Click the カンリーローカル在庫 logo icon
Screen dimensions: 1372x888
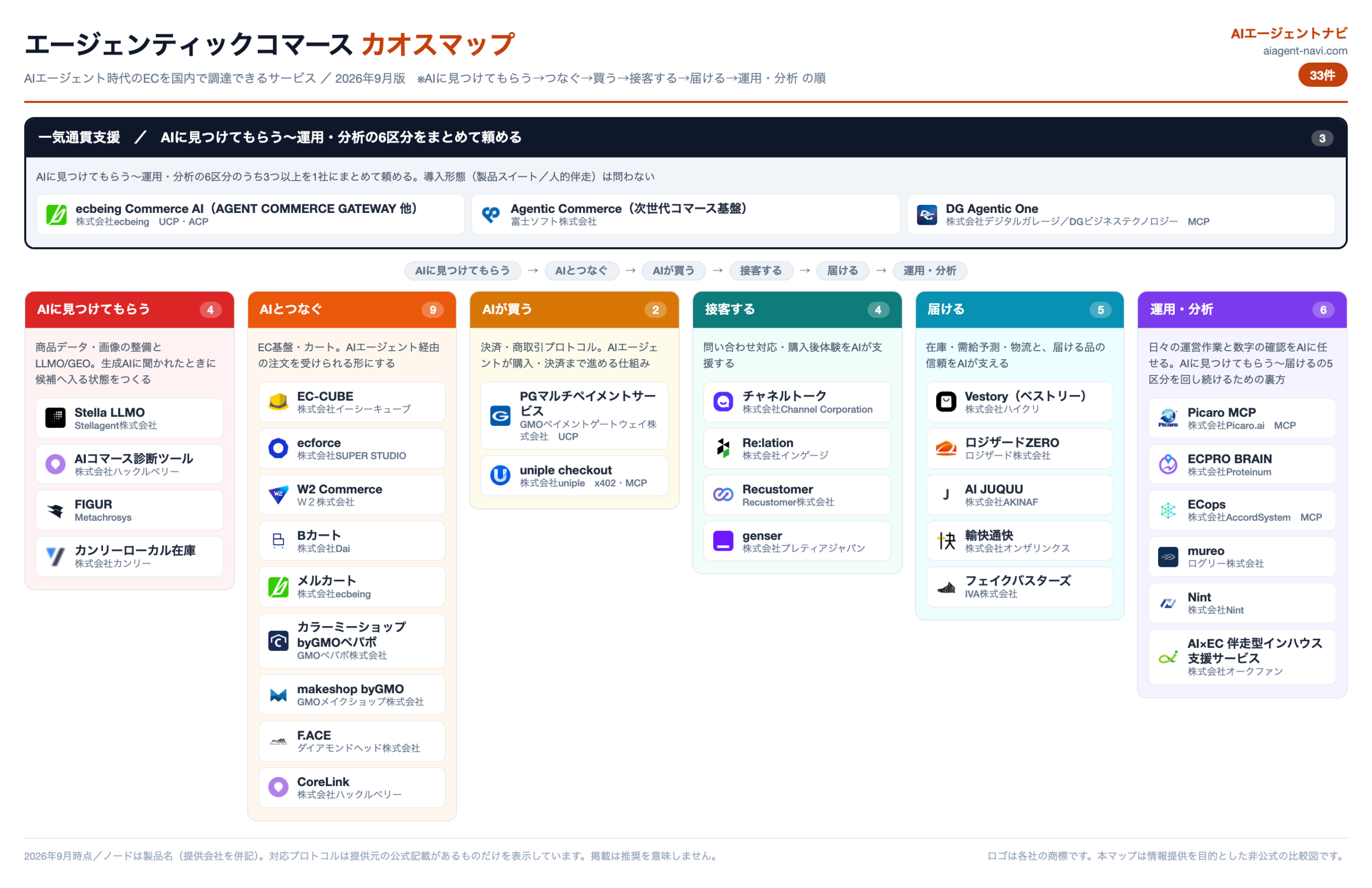(x=55, y=556)
